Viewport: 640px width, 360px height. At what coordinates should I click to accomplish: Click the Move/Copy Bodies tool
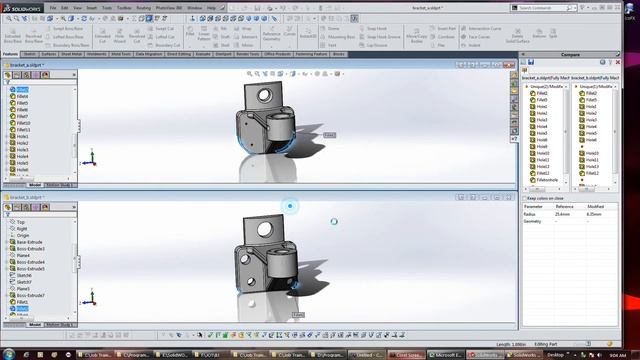pyautogui.click(x=416, y=36)
